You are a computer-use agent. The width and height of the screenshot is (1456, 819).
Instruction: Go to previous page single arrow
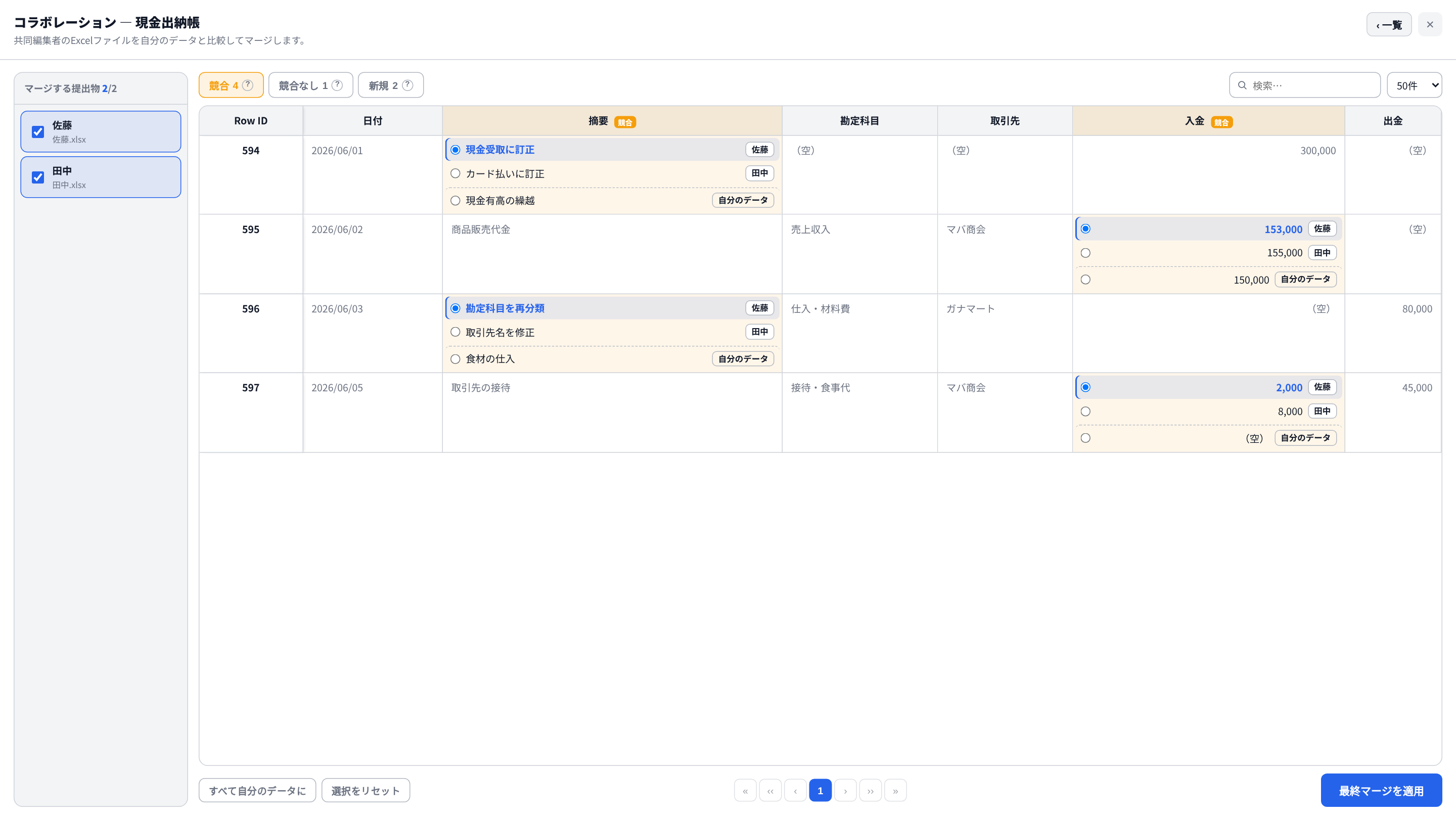click(x=795, y=790)
